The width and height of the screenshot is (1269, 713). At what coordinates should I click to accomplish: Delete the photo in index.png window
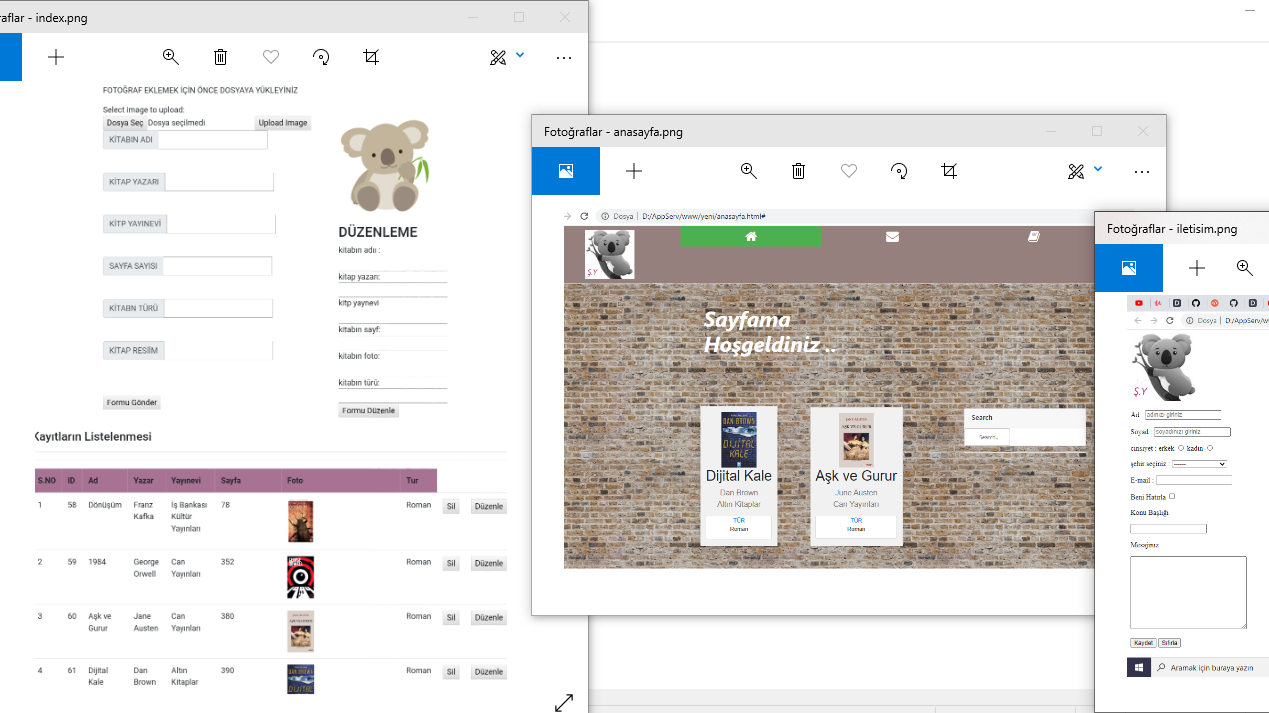coord(221,57)
